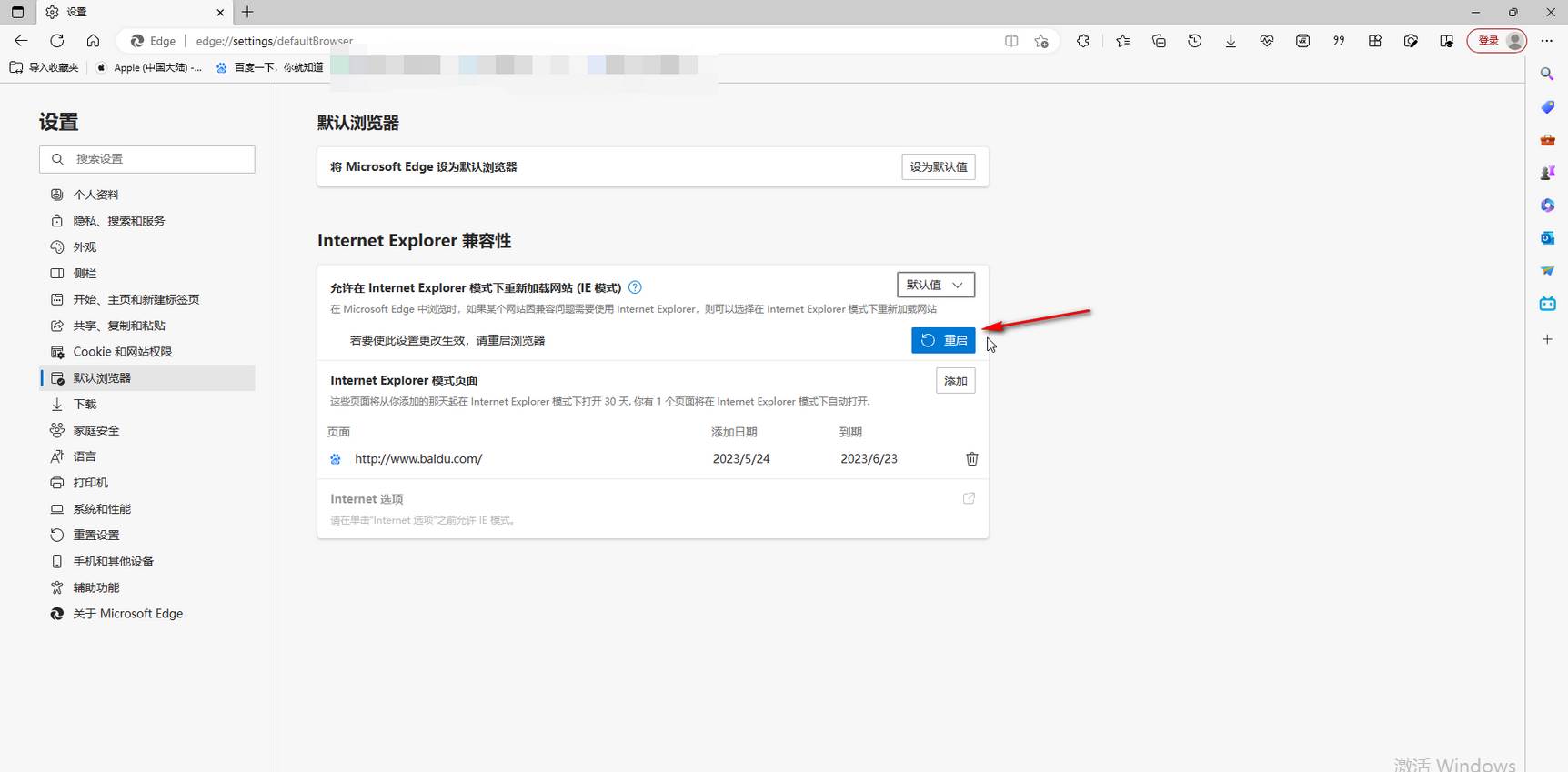
Task: Select 外观 settings section
Action: (x=147, y=247)
